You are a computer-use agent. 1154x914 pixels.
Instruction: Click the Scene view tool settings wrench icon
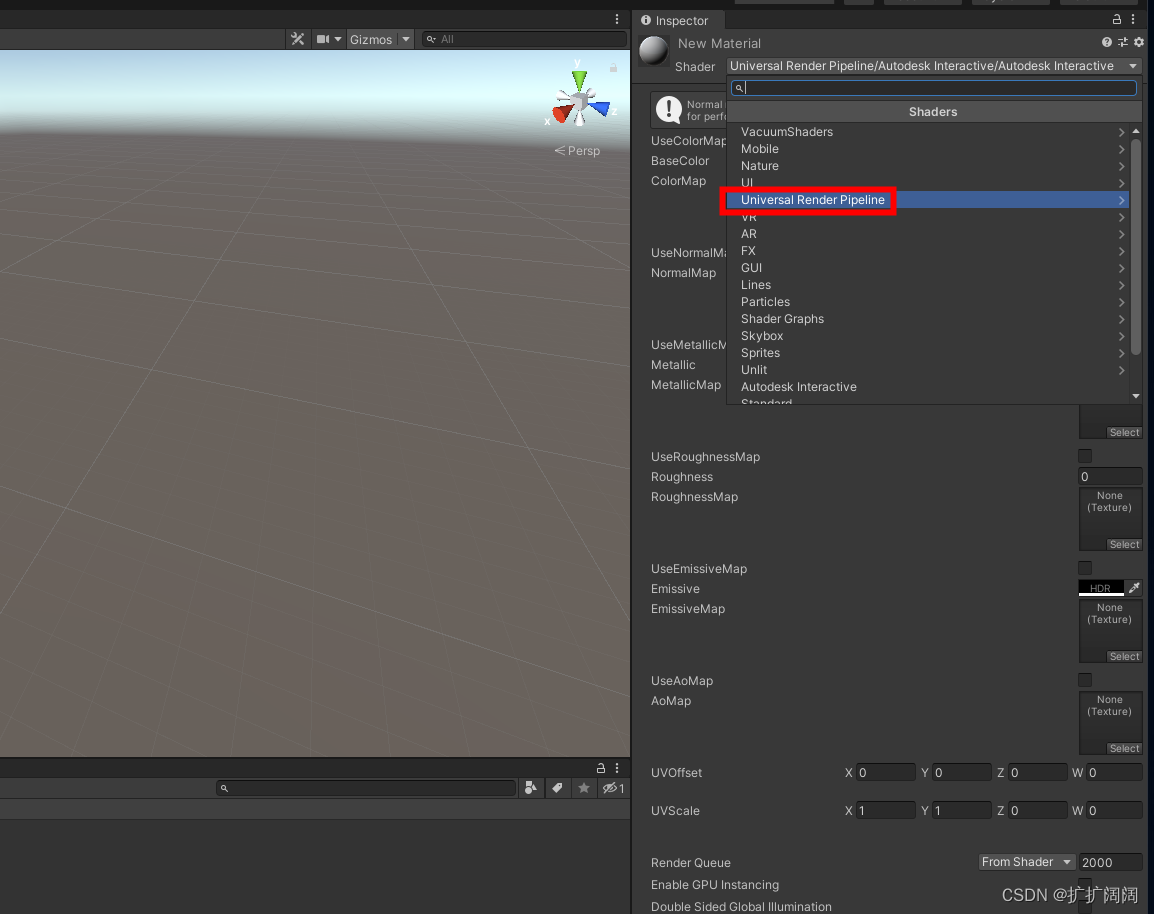point(297,39)
